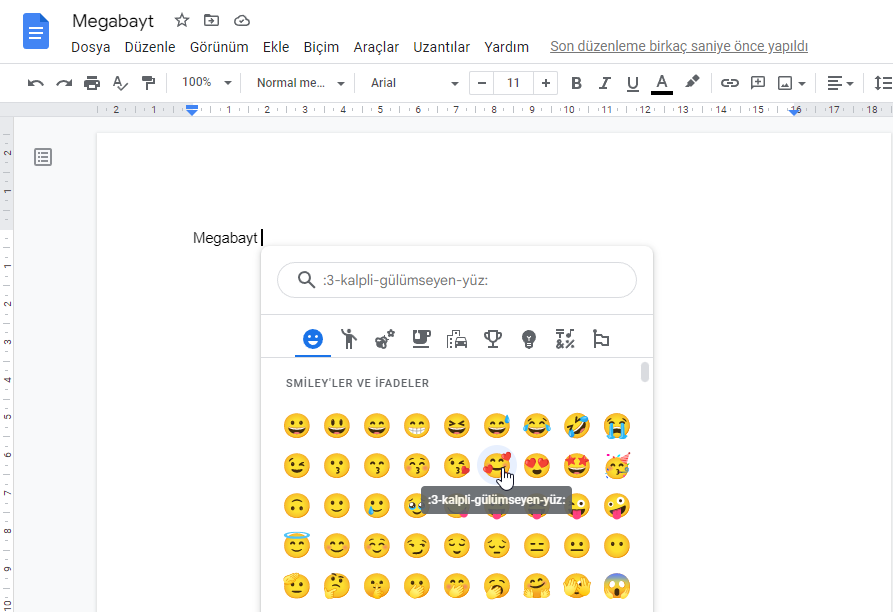Viewport: 893px width, 612px height.
Task: Open the document outline icon
Action: [43, 157]
